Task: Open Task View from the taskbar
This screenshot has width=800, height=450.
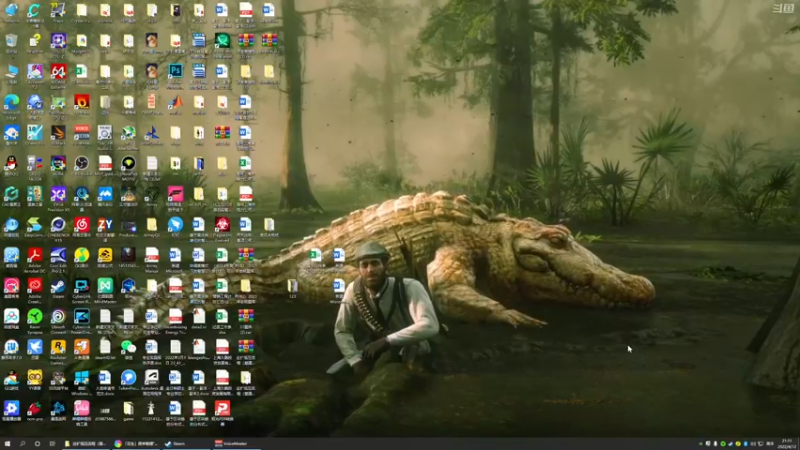Action: click(x=52, y=444)
